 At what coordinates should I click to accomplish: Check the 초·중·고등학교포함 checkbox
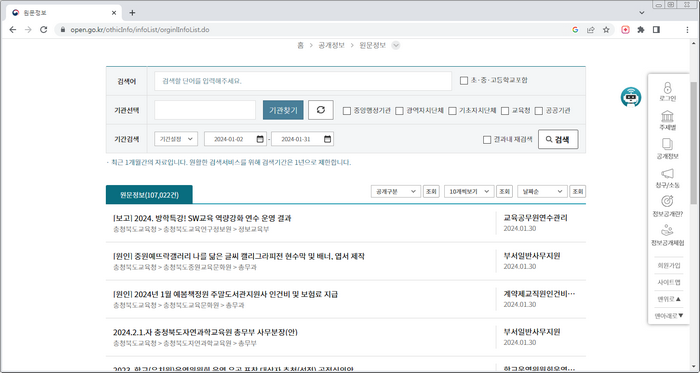(464, 81)
